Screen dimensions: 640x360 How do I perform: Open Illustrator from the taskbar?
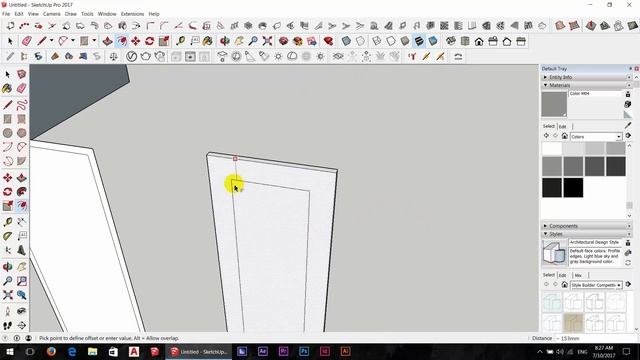coord(345,351)
